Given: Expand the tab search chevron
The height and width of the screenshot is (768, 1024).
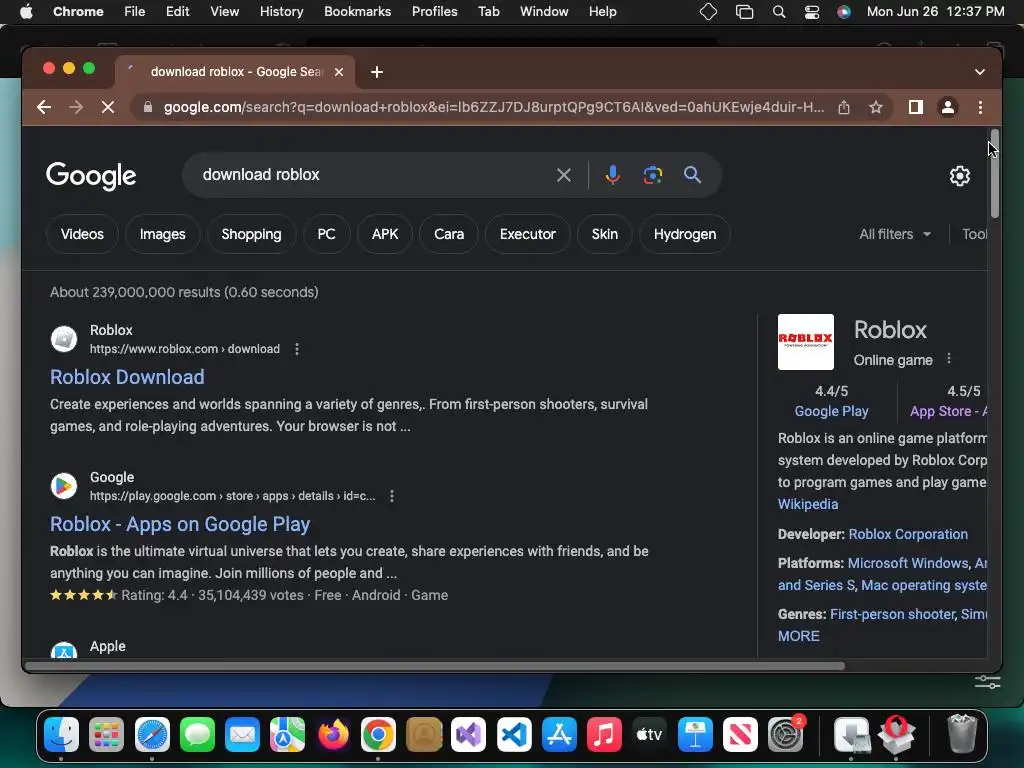Looking at the screenshot, I should [x=980, y=72].
